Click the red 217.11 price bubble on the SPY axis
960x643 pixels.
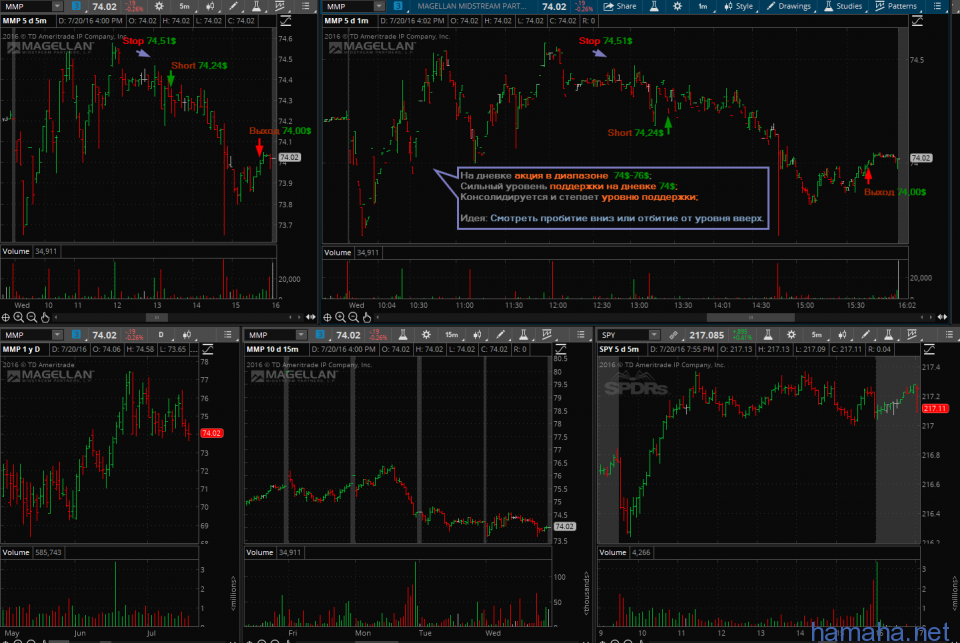[935, 408]
